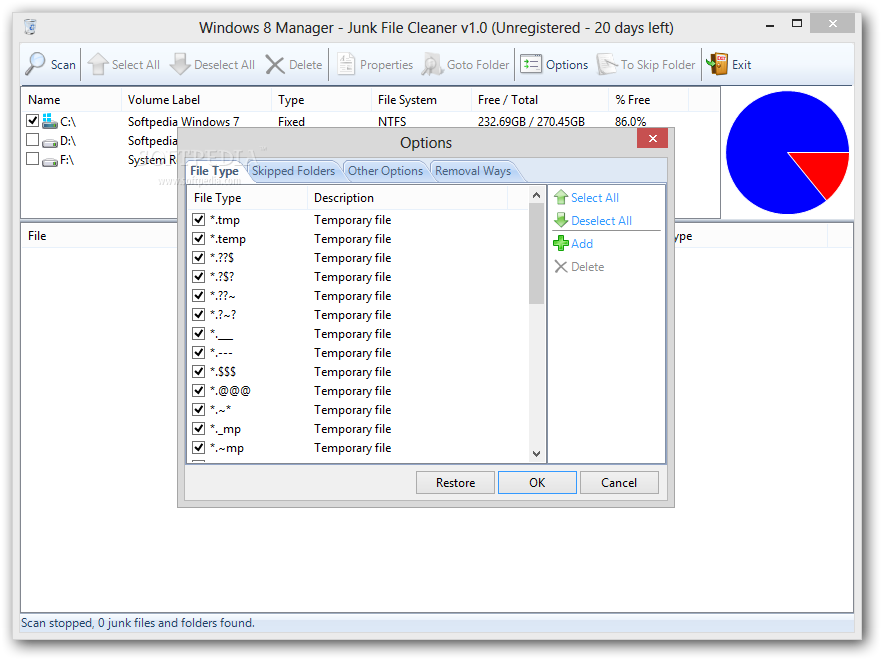The image size is (882, 660).
Task: Click the file type list scroll up arrow
Action: [x=537, y=195]
